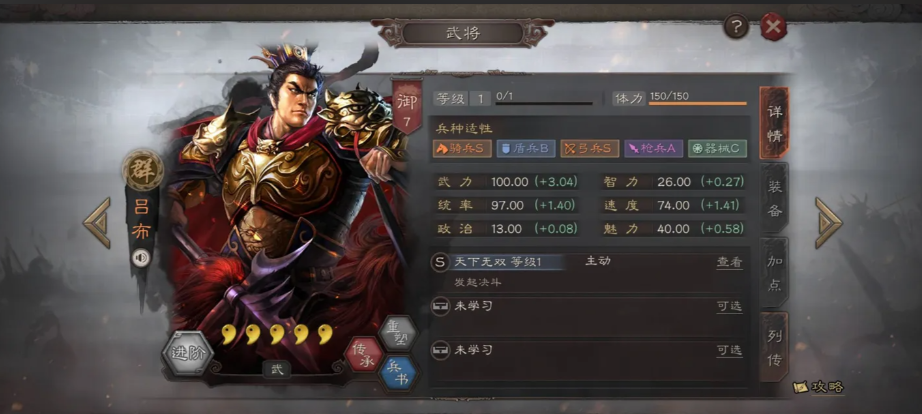Select the 弓兵S troop type badge

[590, 148]
